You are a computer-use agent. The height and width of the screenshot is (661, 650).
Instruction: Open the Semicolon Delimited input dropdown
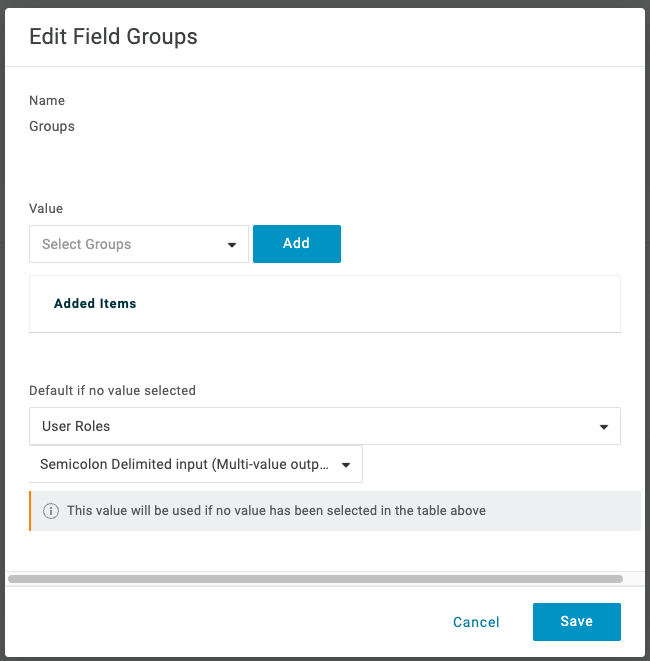coord(195,464)
